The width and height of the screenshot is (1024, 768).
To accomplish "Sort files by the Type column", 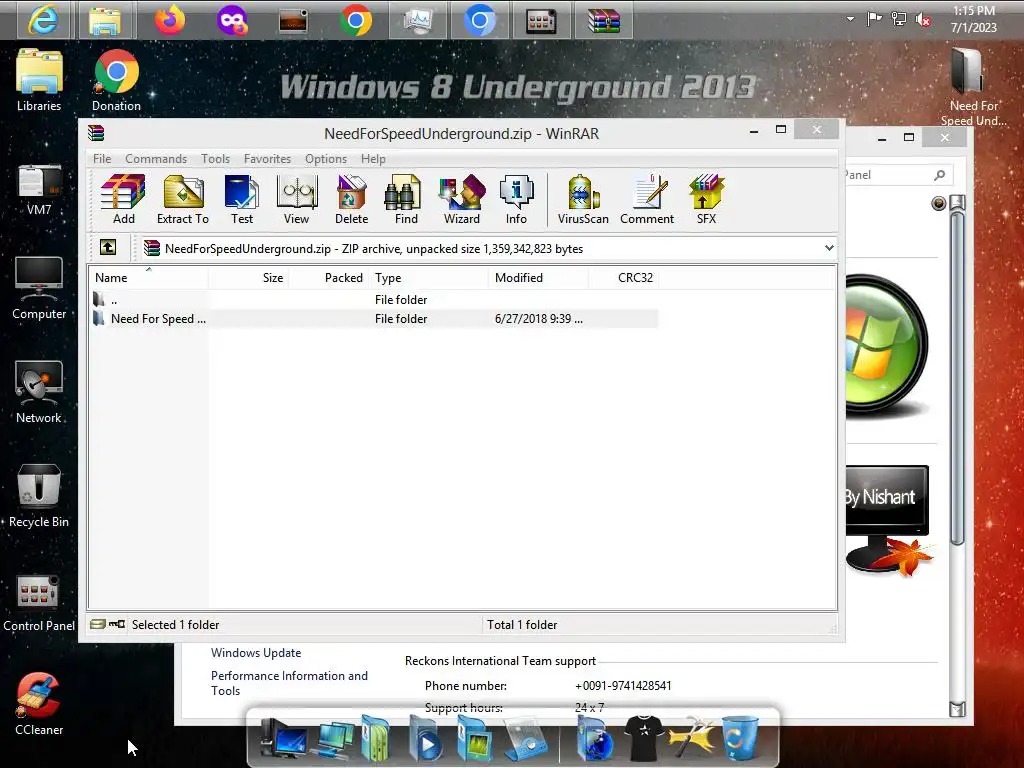I will coord(428,278).
